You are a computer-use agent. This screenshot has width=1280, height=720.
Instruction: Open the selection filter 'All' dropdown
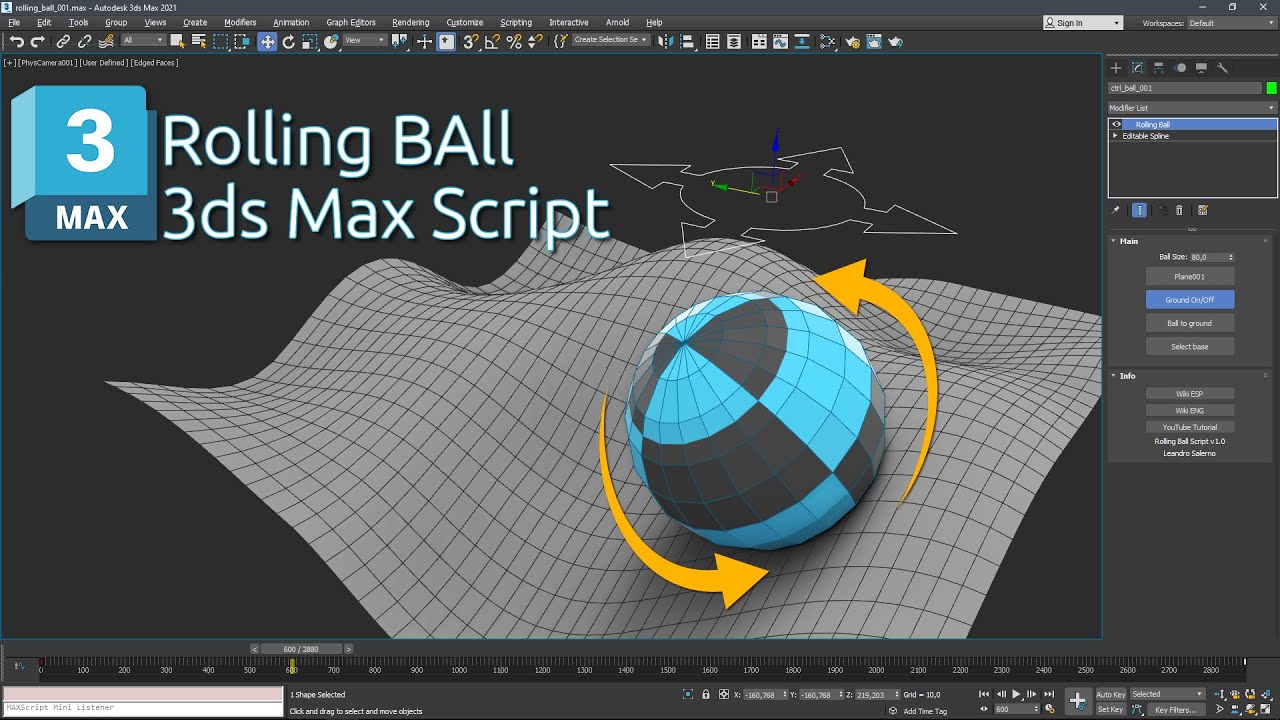point(143,40)
